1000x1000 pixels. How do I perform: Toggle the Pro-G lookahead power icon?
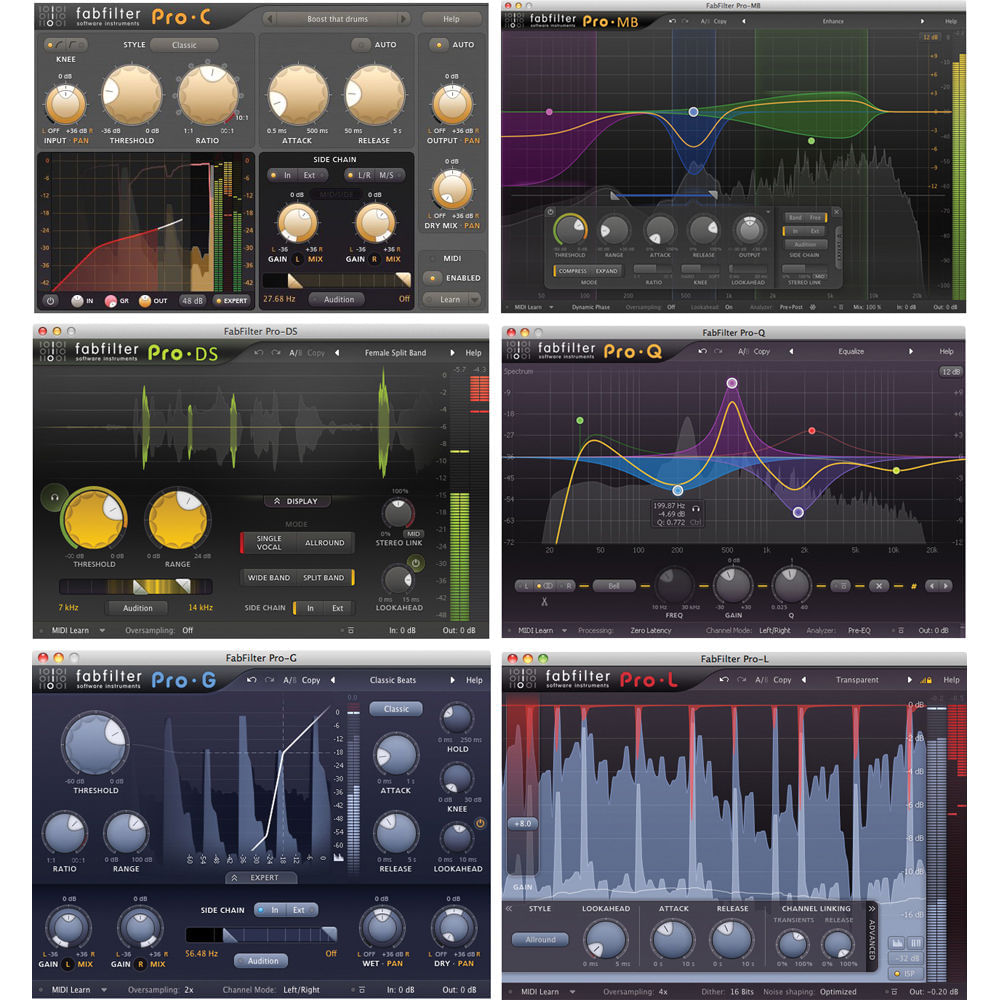[x=481, y=824]
